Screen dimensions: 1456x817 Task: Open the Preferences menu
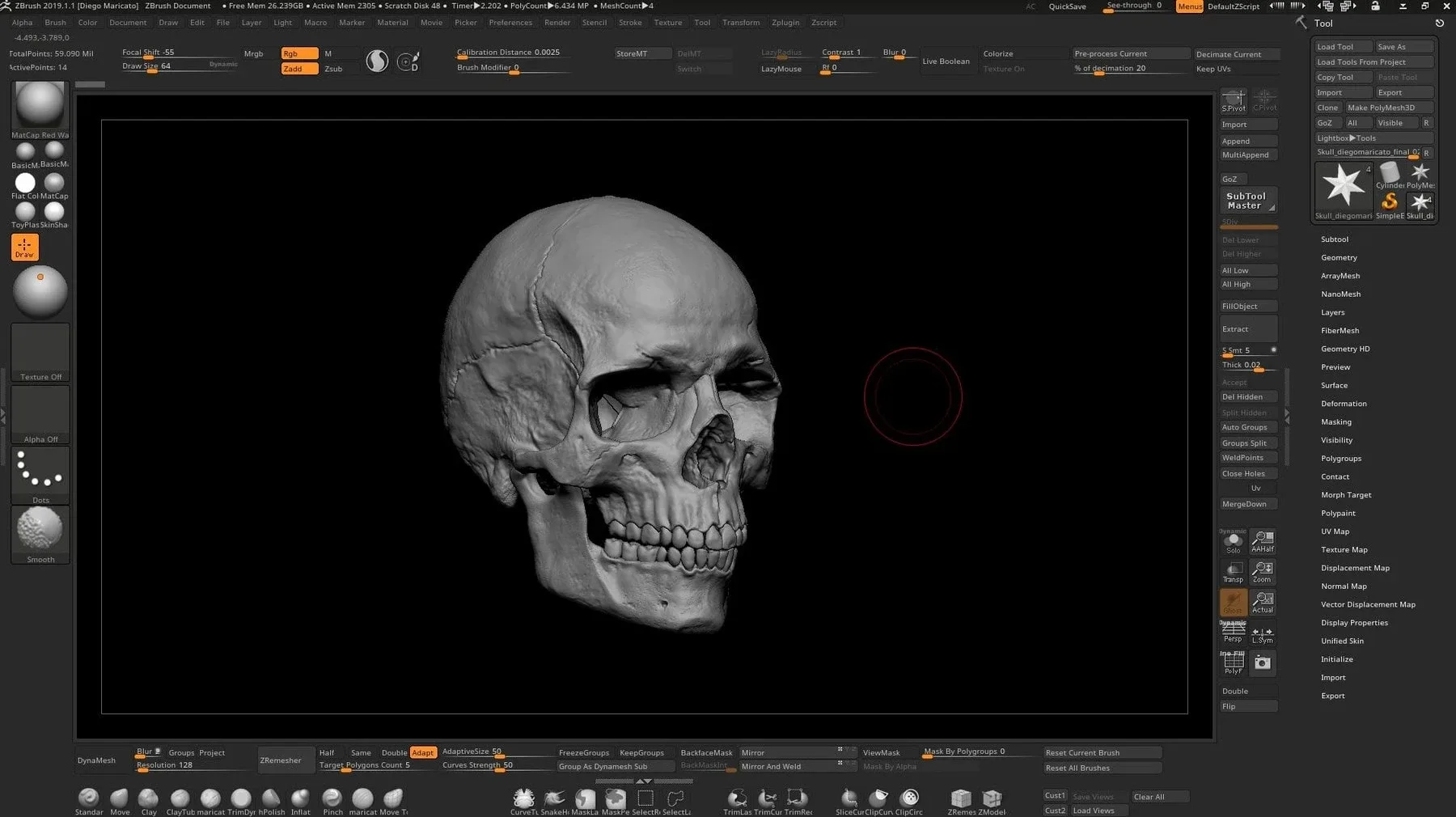[x=510, y=23]
